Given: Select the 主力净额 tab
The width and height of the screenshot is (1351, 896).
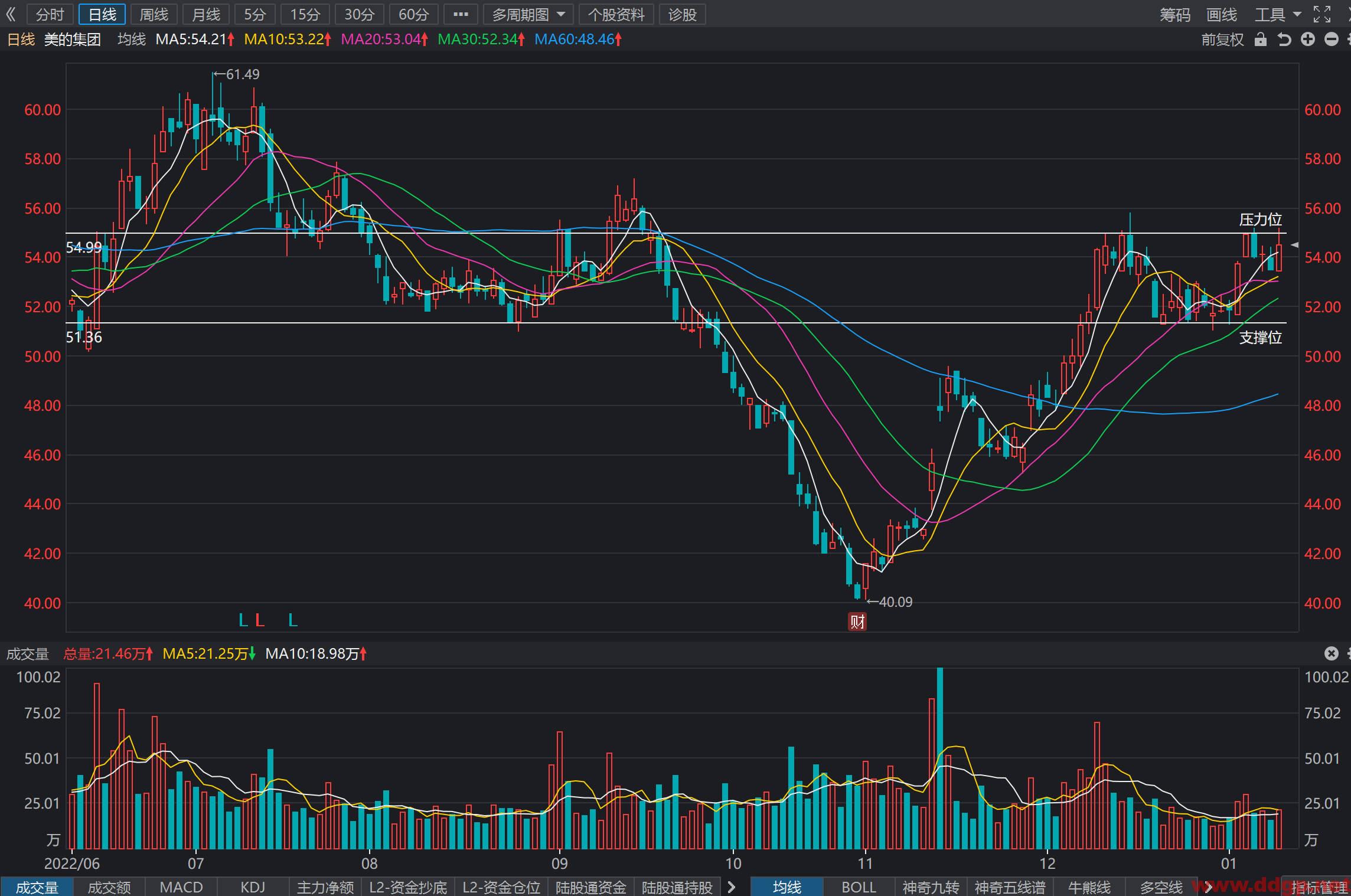Looking at the screenshot, I should [325, 887].
